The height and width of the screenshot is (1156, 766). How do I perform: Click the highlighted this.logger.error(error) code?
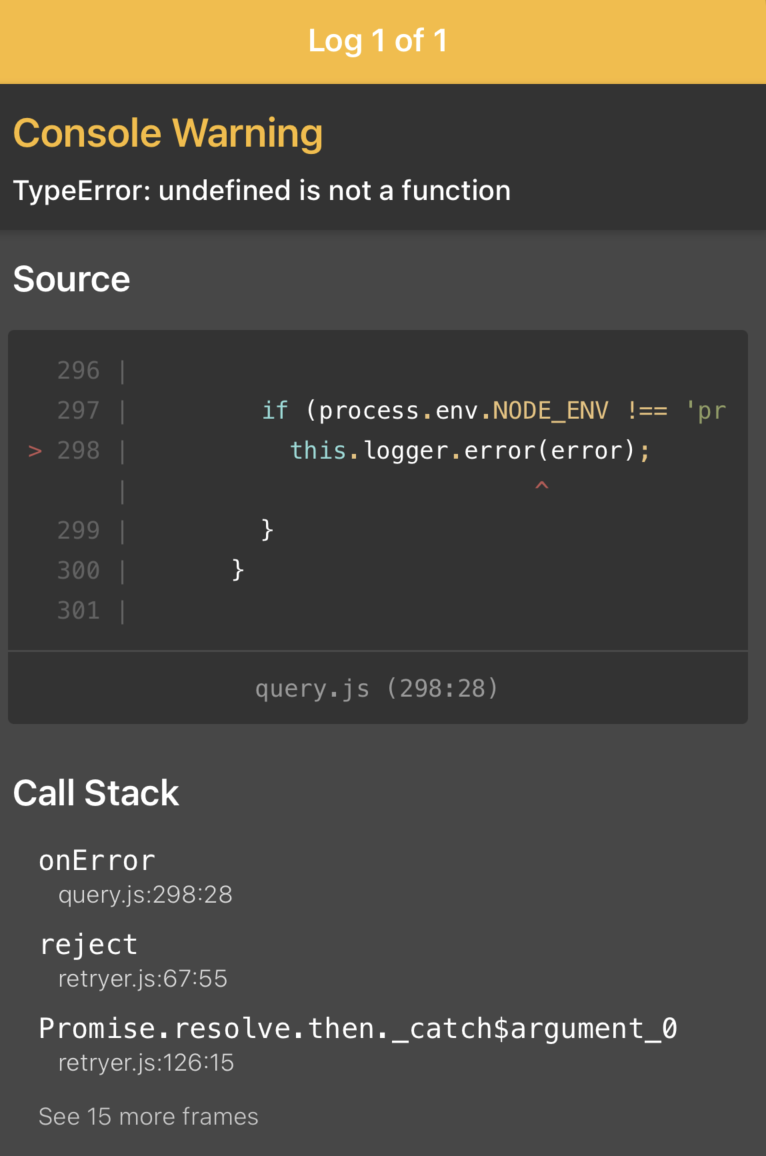468,450
